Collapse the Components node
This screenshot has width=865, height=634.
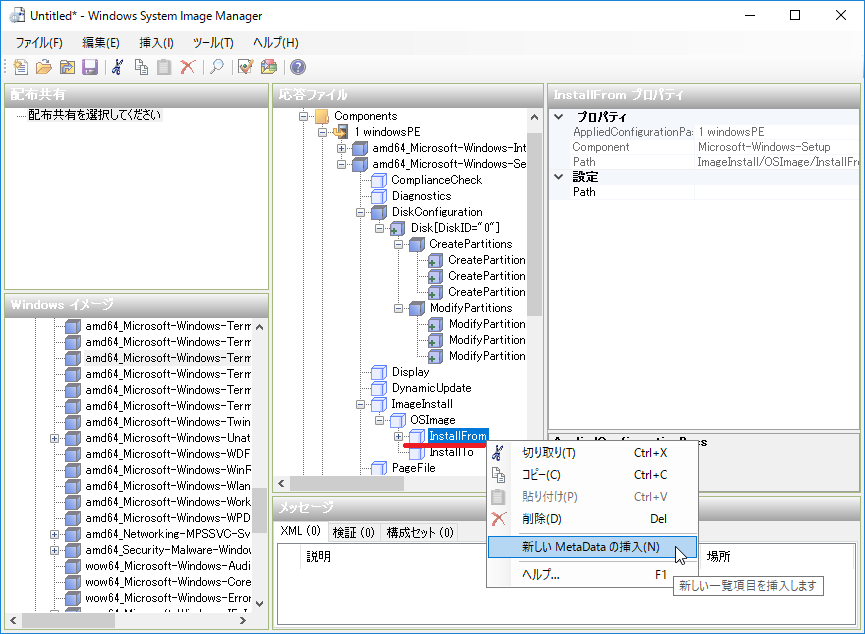tap(303, 116)
